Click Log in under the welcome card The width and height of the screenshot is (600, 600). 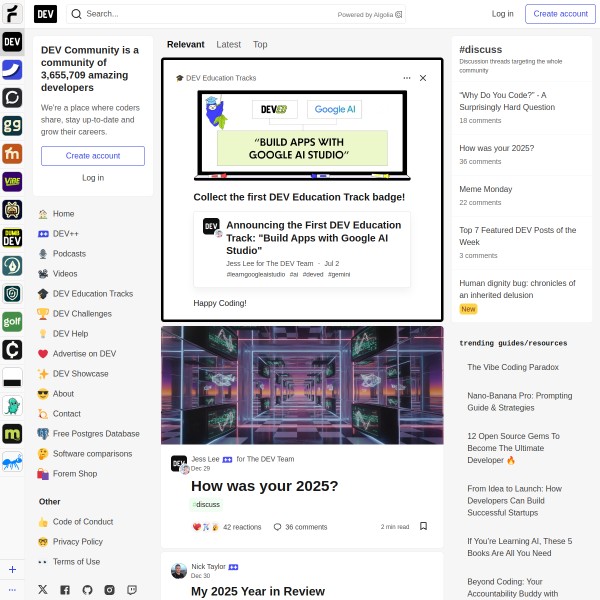tap(93, 178)
